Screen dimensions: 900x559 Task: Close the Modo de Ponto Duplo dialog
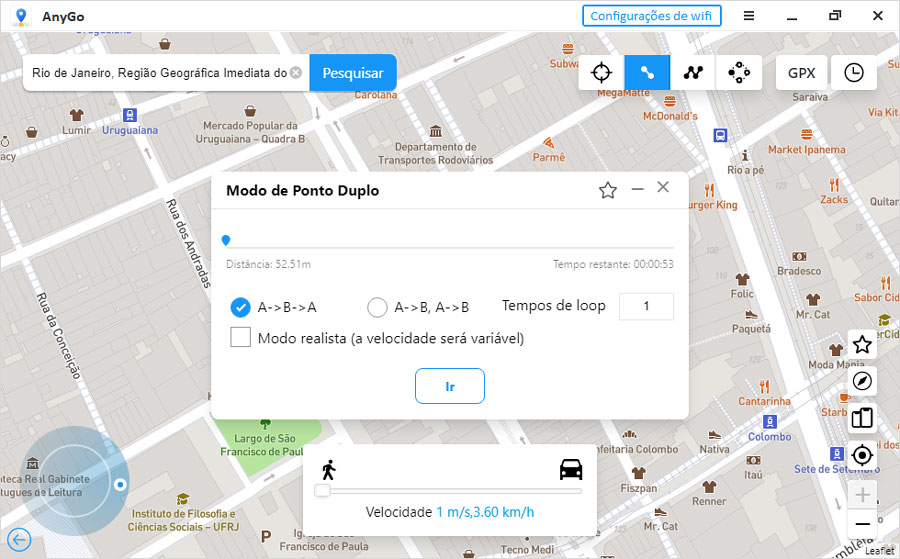click(x=663, y=187)
